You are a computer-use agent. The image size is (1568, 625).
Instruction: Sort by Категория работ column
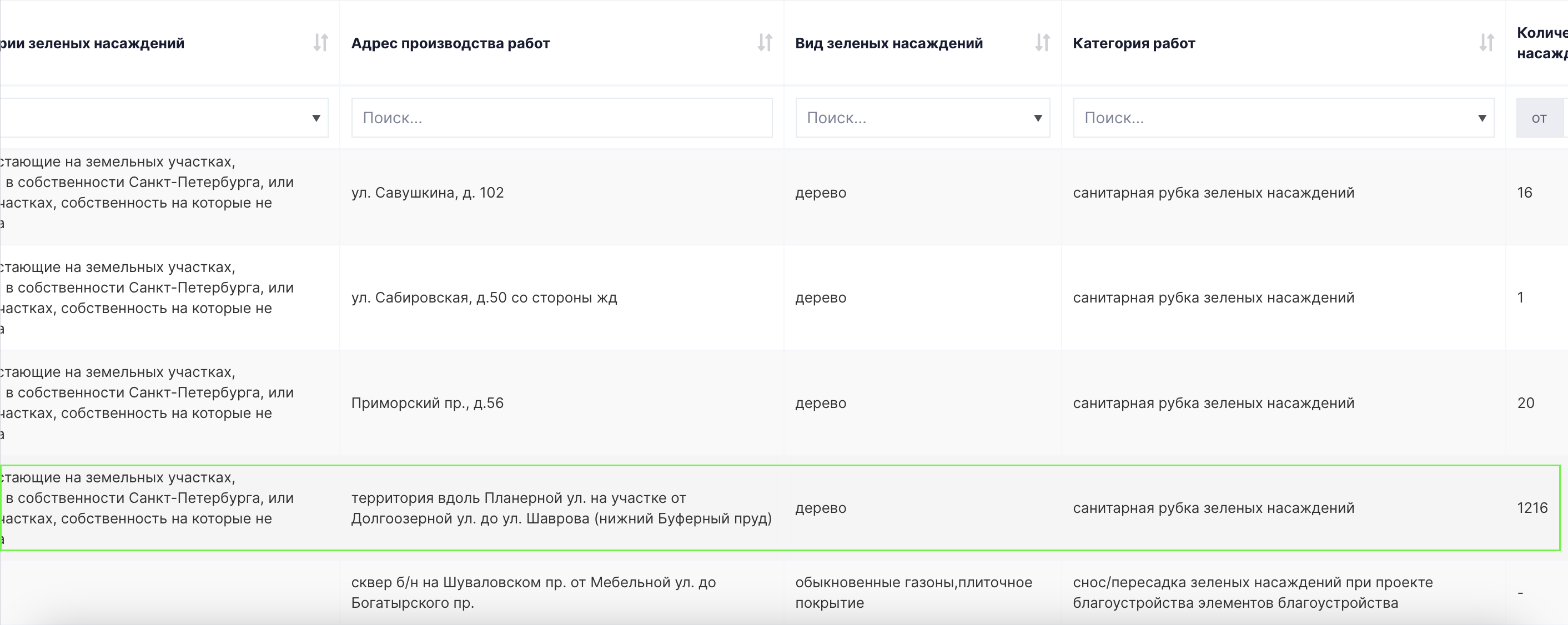(x=1486, y=43)
